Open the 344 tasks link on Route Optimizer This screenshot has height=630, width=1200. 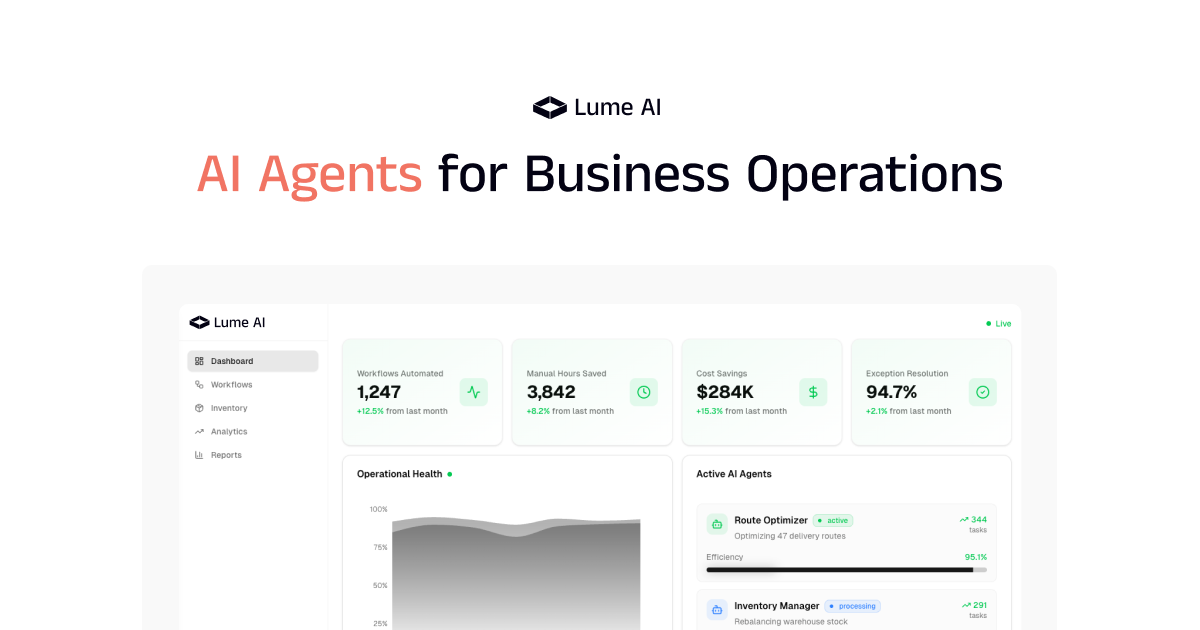click(972, 524)
